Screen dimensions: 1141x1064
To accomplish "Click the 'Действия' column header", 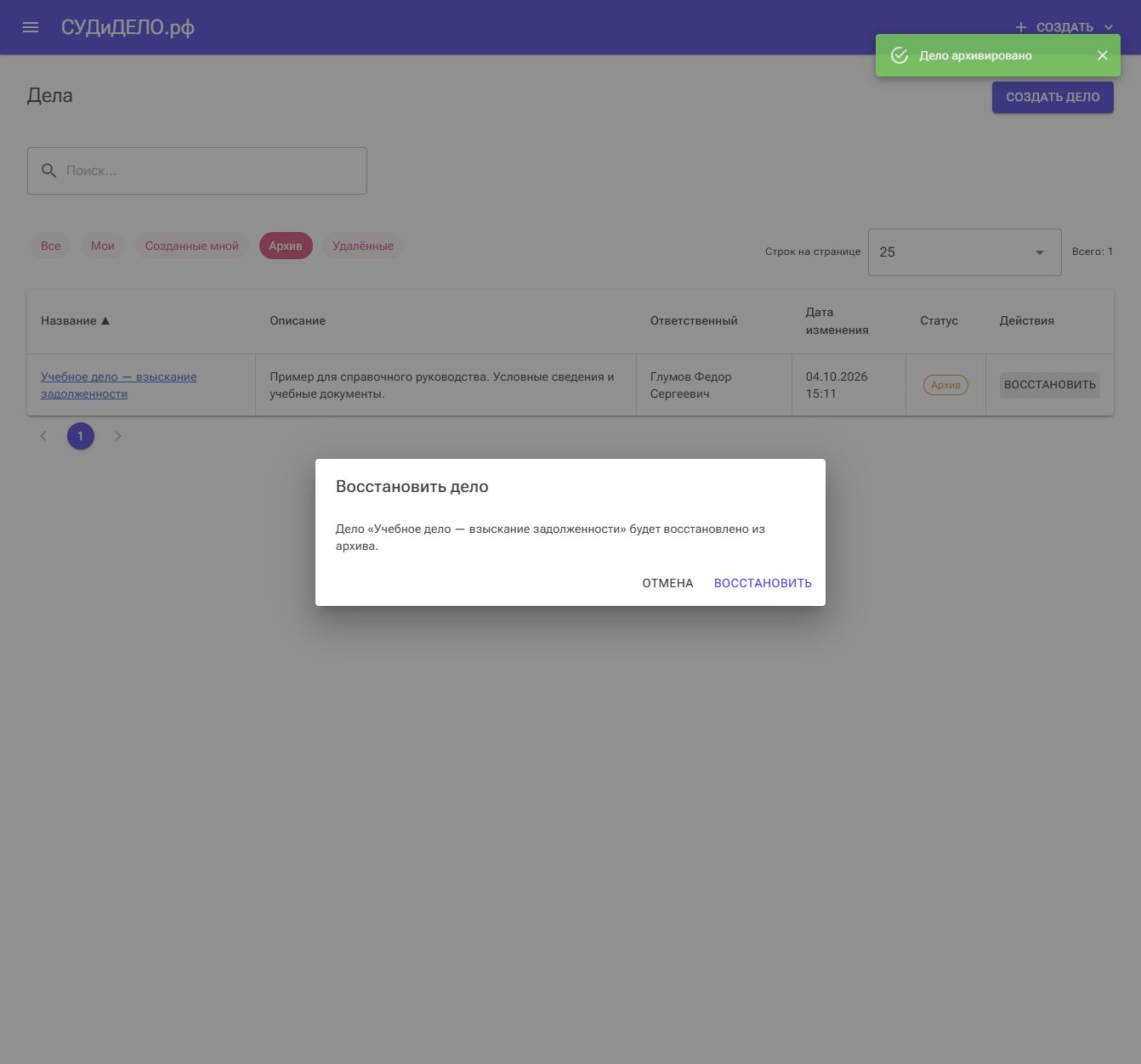I will (1027, 321).
